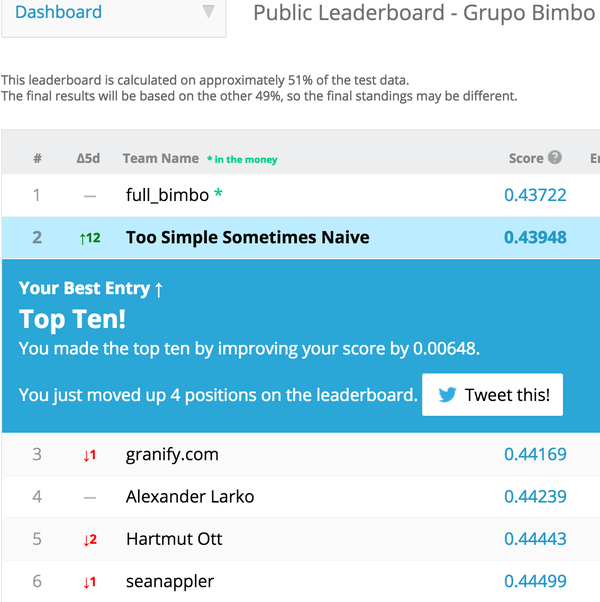Open Too Simple Sometimes Naive team
This screenshot has height=602, width=600.
coord(248,237)
